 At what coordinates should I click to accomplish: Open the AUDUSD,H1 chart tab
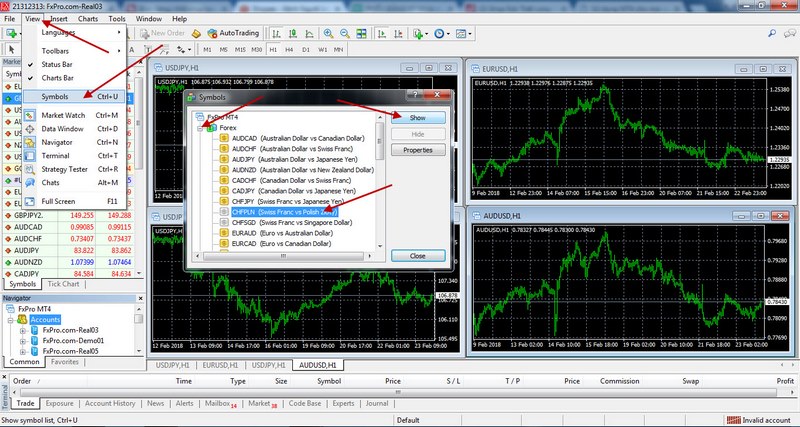pos(317,365)
